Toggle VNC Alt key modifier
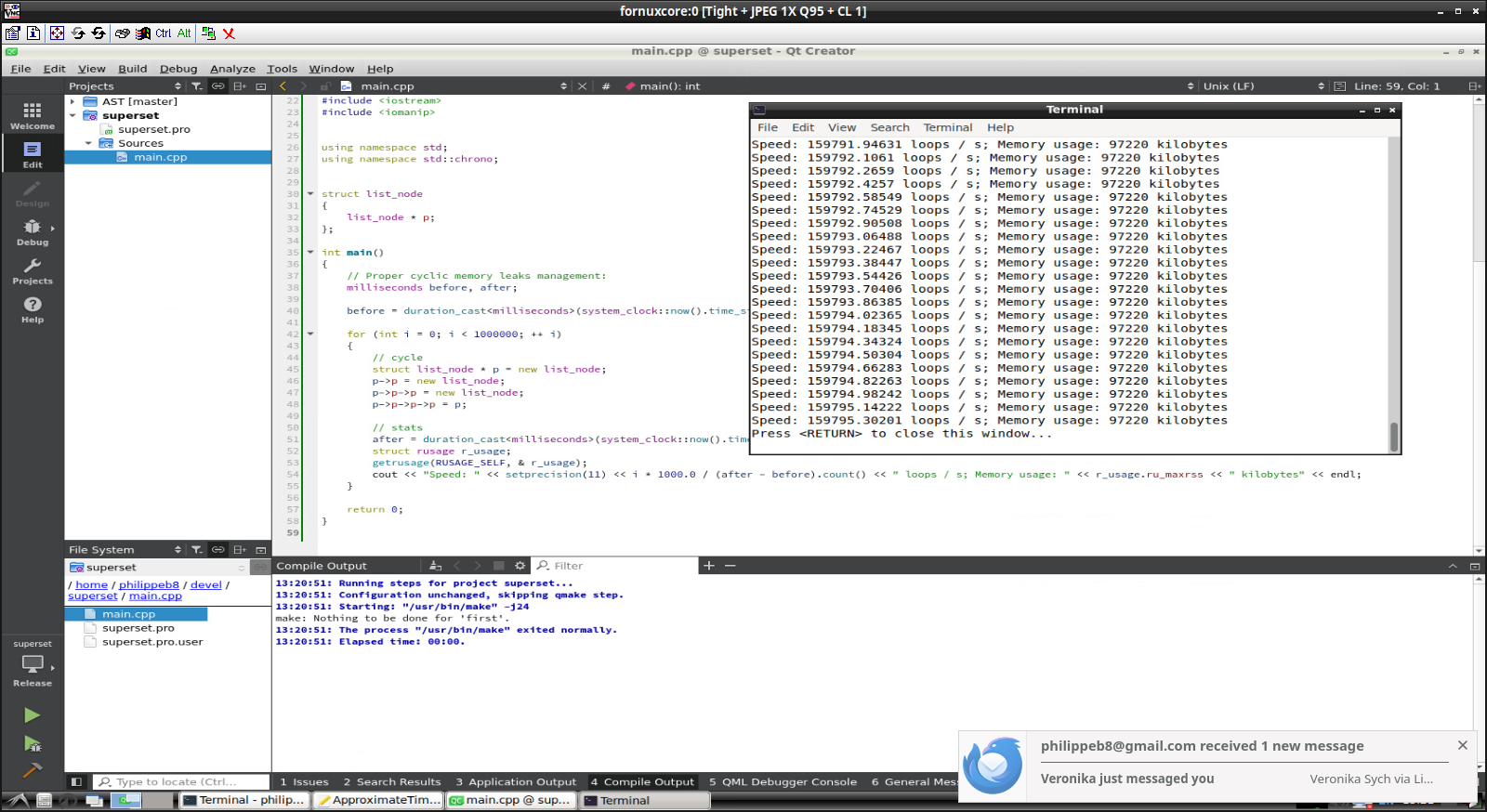This screenshot has width=1487, height=812. click(184, 33)
